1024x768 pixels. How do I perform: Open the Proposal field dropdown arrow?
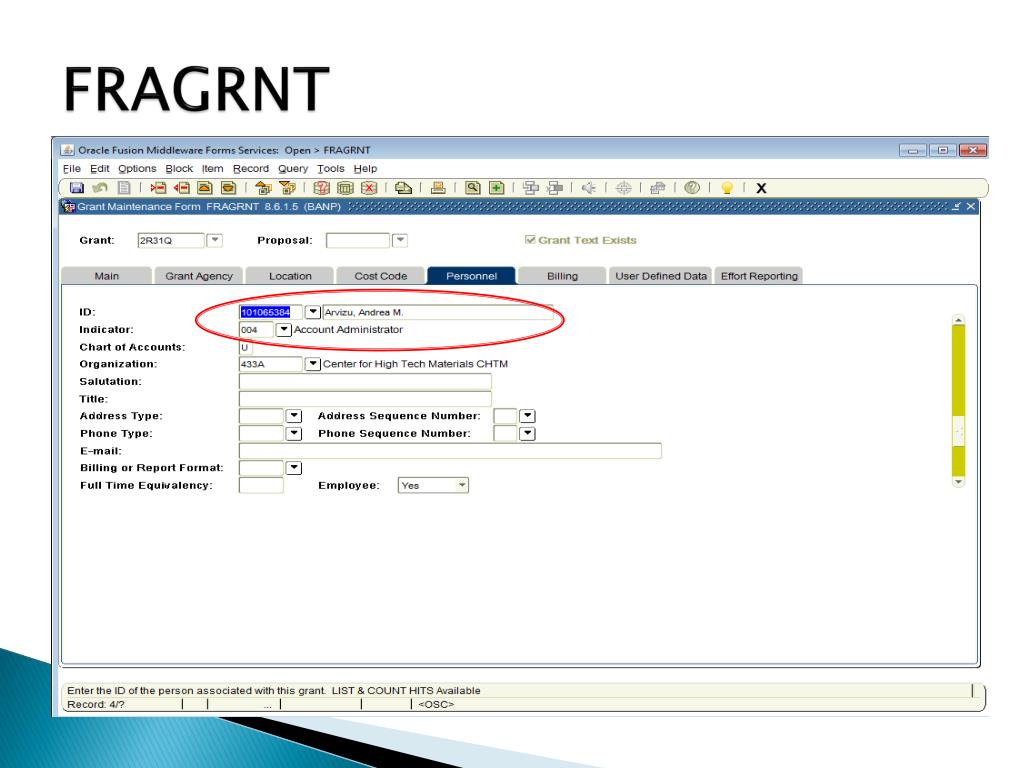[400, 240]
